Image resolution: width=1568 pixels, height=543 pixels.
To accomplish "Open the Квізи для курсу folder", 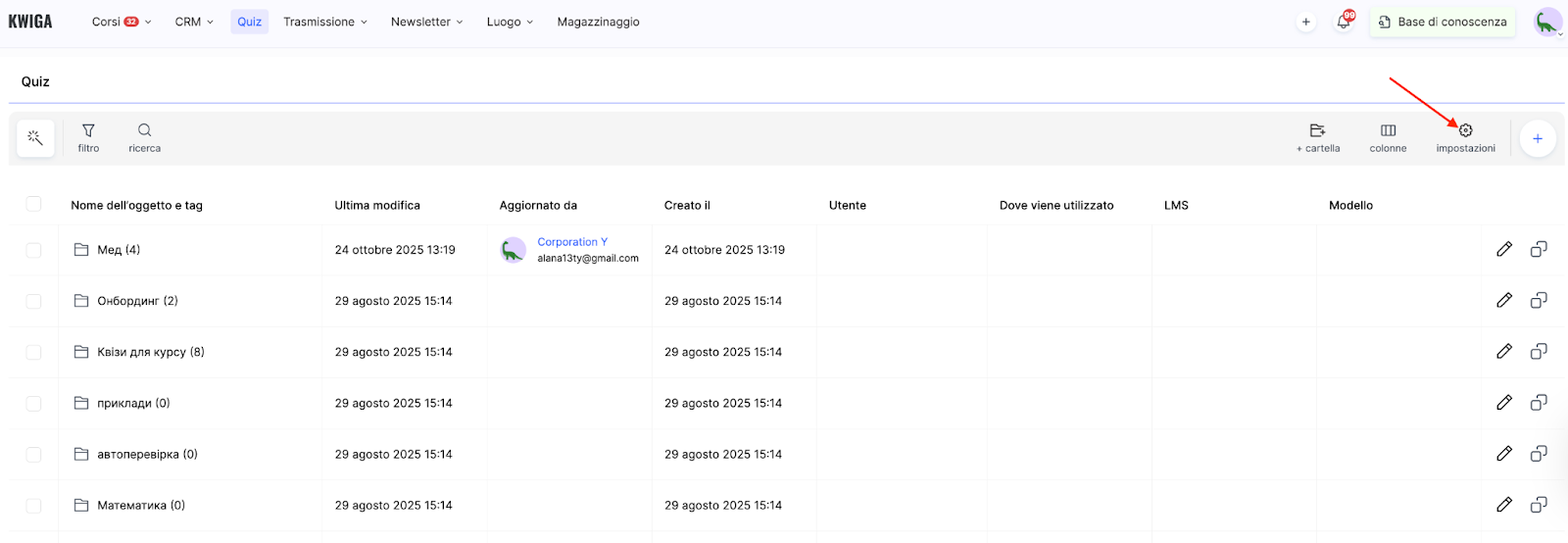I will [150, 352].
